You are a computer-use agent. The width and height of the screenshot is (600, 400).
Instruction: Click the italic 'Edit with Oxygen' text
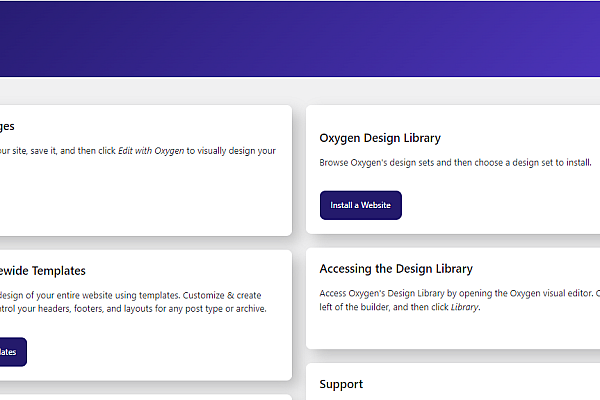(x=151, y=151)
